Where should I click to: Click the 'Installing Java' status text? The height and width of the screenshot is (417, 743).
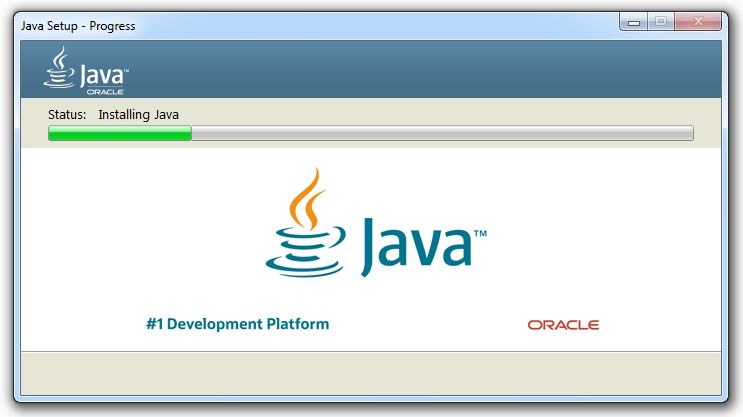tap(138, 115)
